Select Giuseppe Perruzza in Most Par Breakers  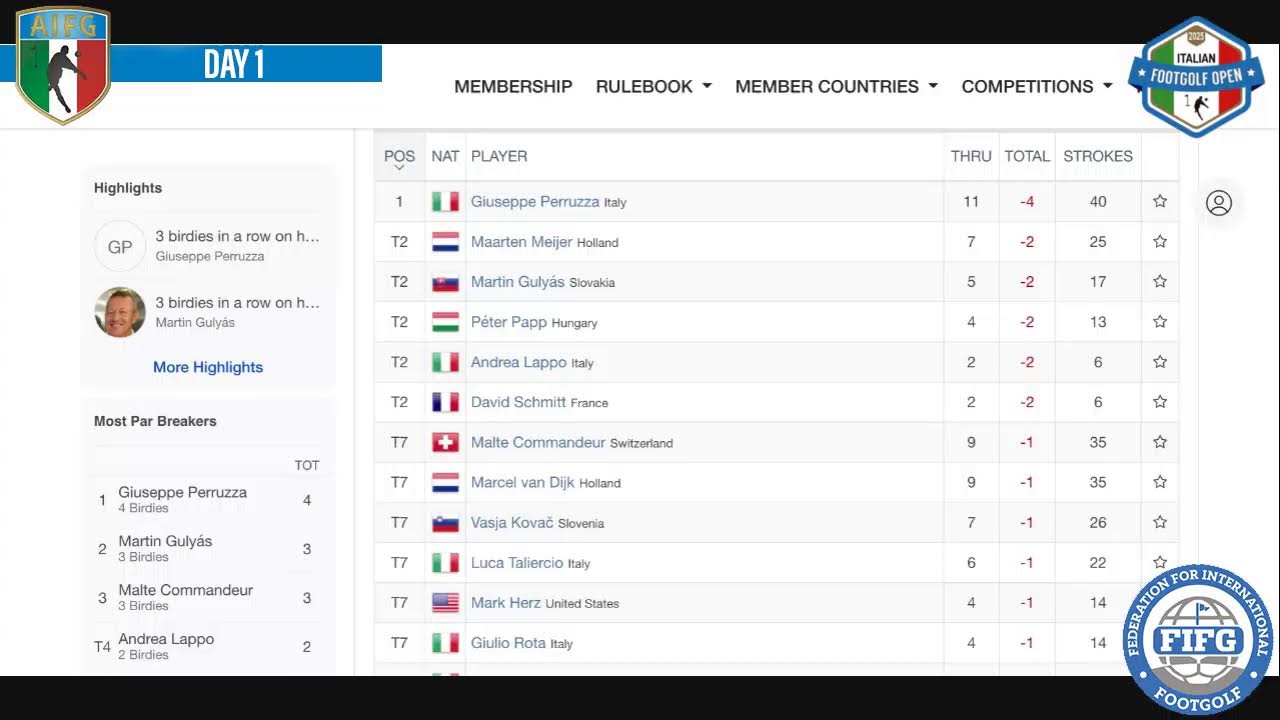[x=182, y=492]
